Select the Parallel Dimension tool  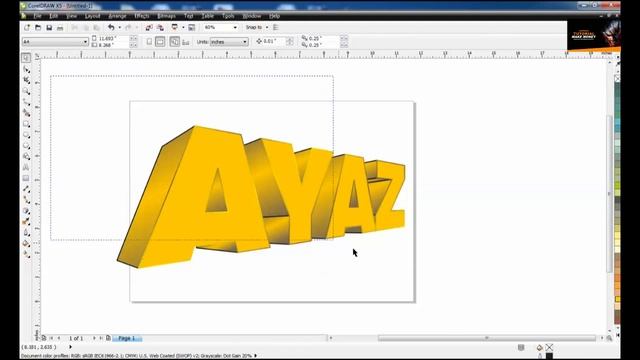26,189
